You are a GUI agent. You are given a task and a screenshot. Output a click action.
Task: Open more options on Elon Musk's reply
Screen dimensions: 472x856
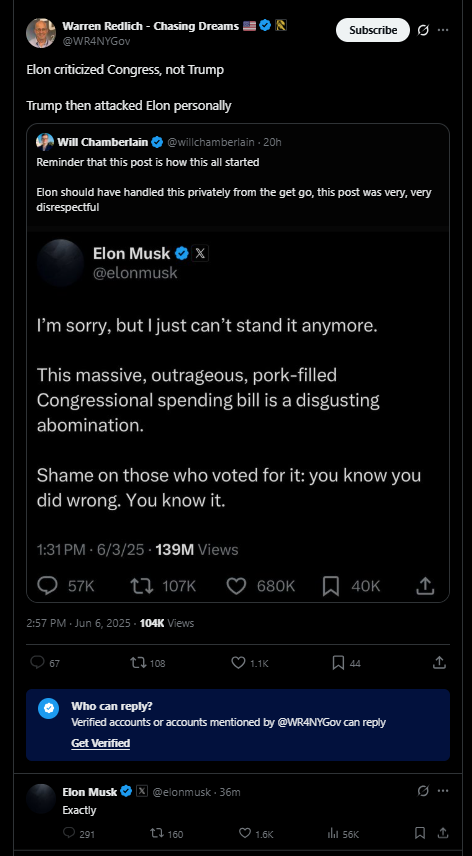[x=443, y=790]
